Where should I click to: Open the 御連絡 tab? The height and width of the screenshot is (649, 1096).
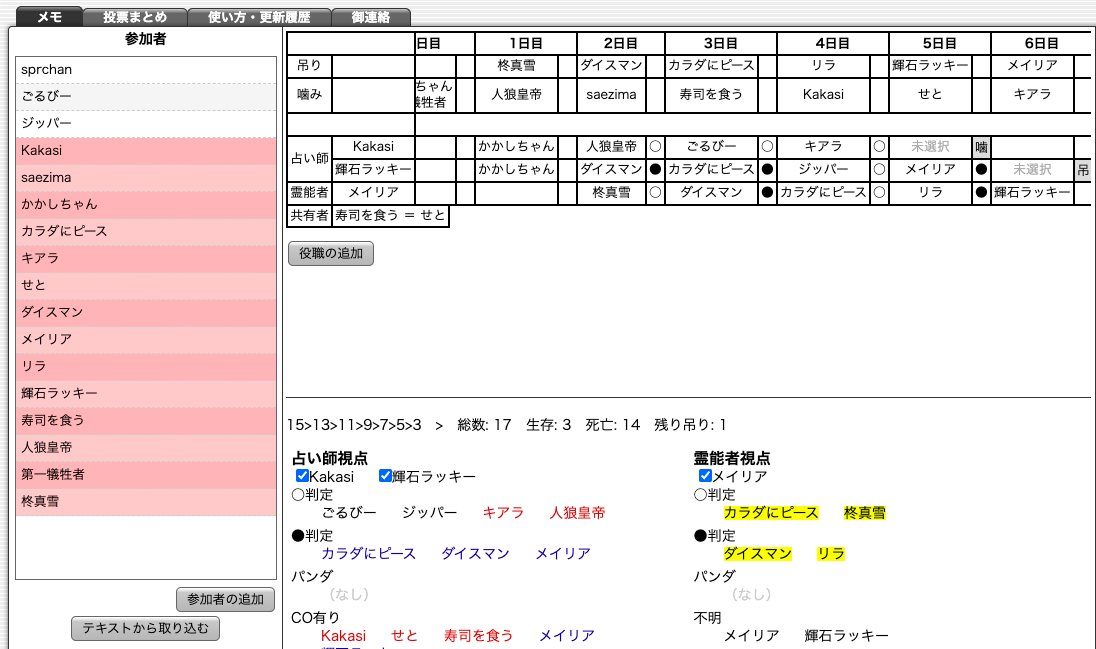370,17
